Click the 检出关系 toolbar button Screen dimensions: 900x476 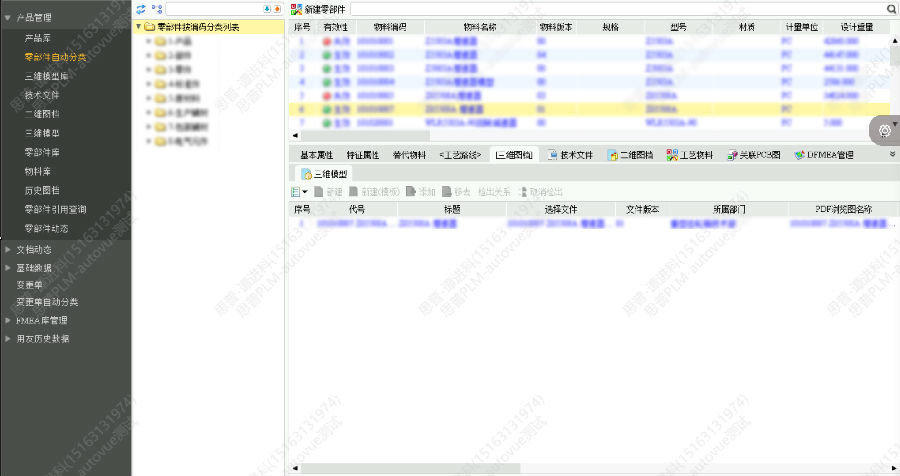click(494, 192)
